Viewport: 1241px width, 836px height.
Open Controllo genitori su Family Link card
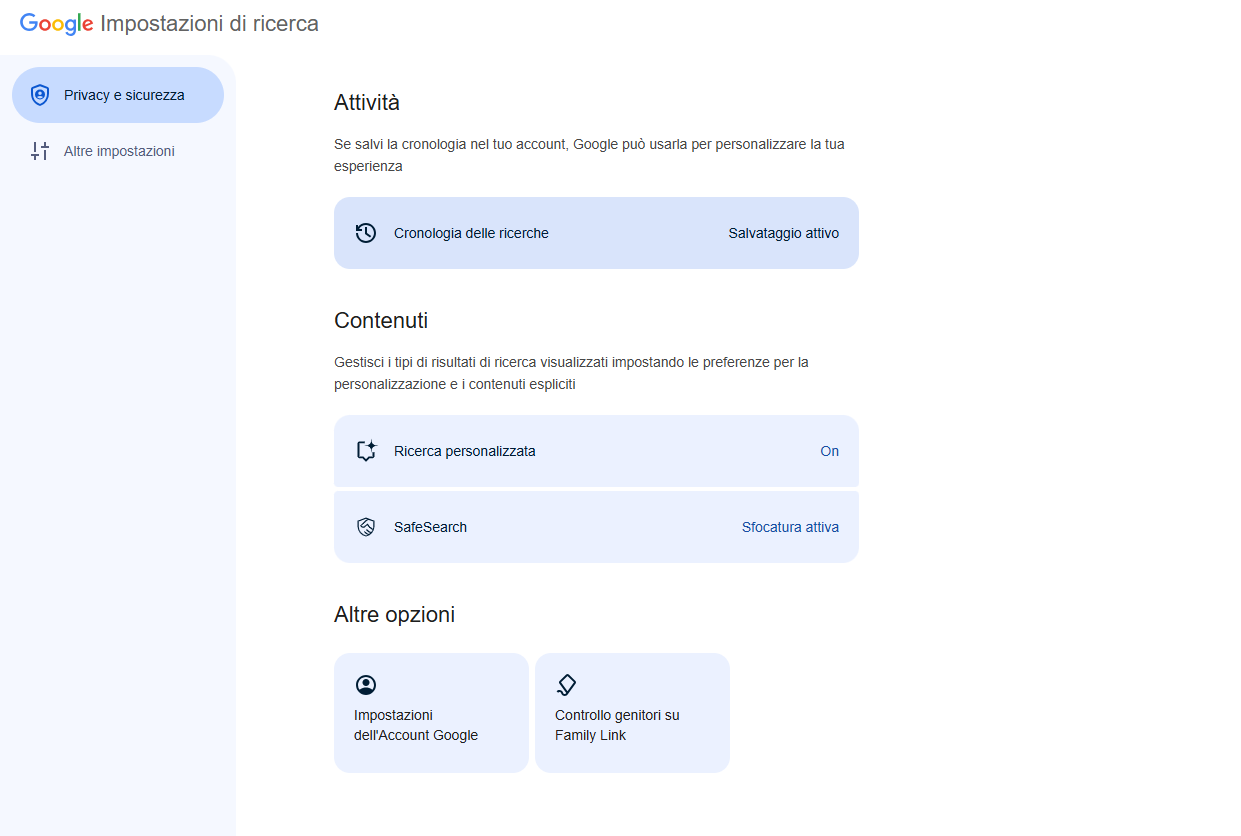coord(632,713)
